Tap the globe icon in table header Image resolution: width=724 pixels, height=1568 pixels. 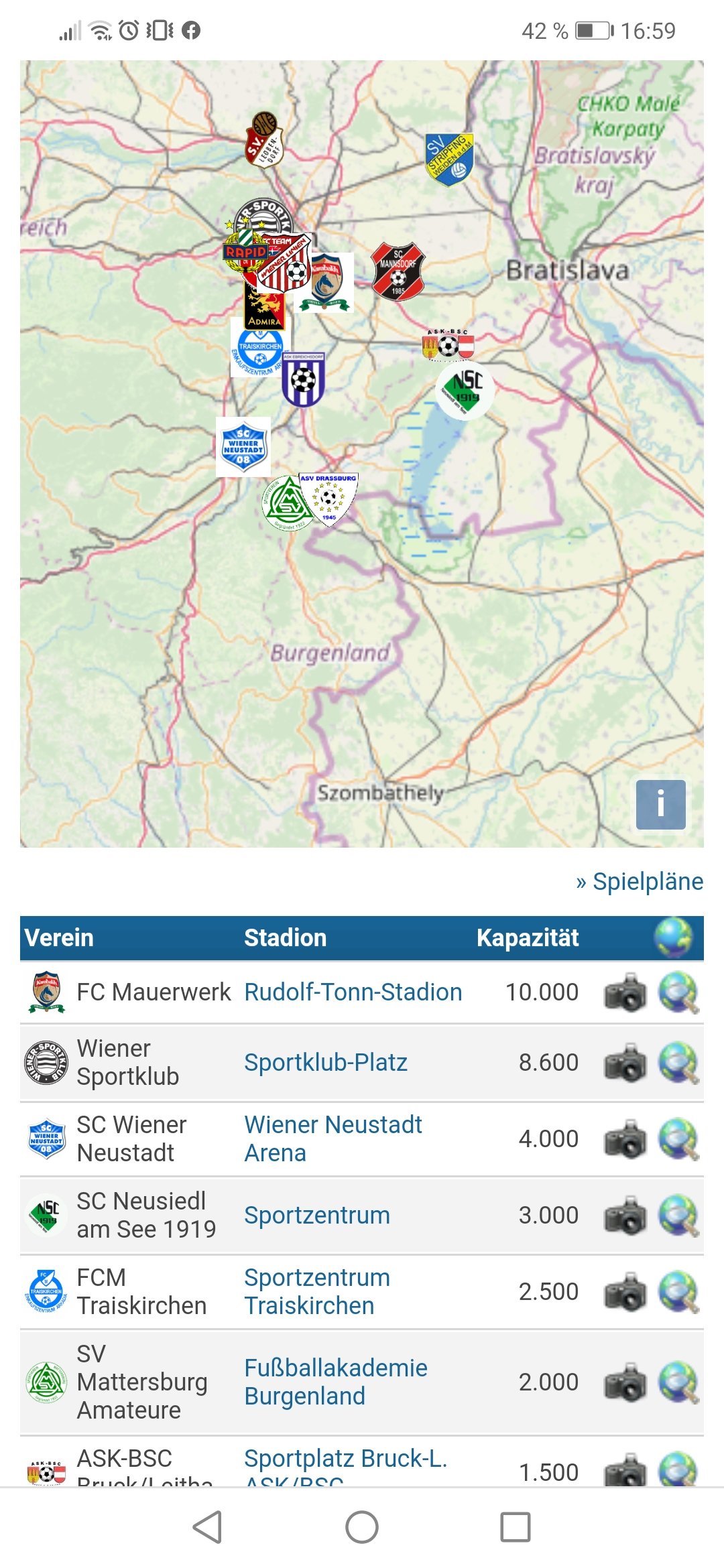674,937
